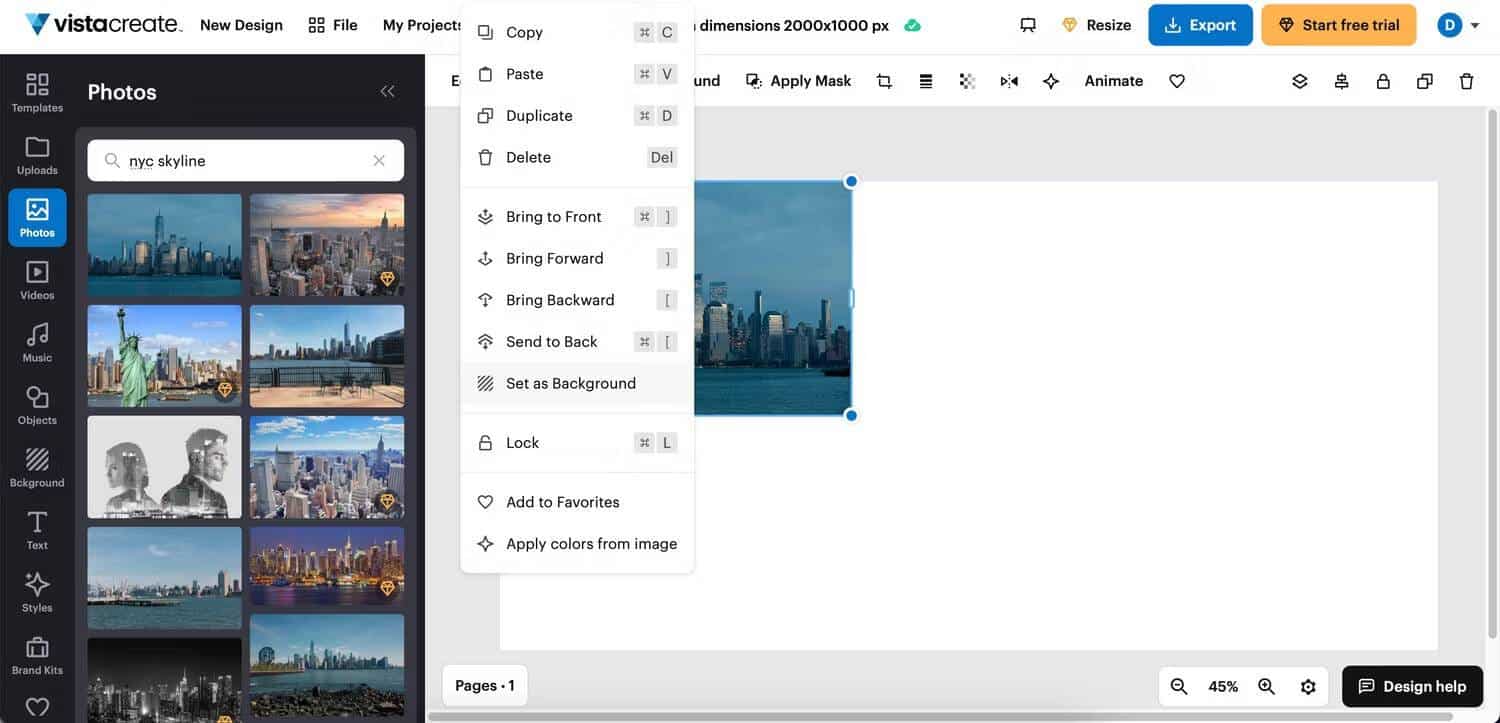1500x723 pixels.
Task: Expand the account avatar dropdown arrow
Action: pyautogui.click(x=1475, y=25)
